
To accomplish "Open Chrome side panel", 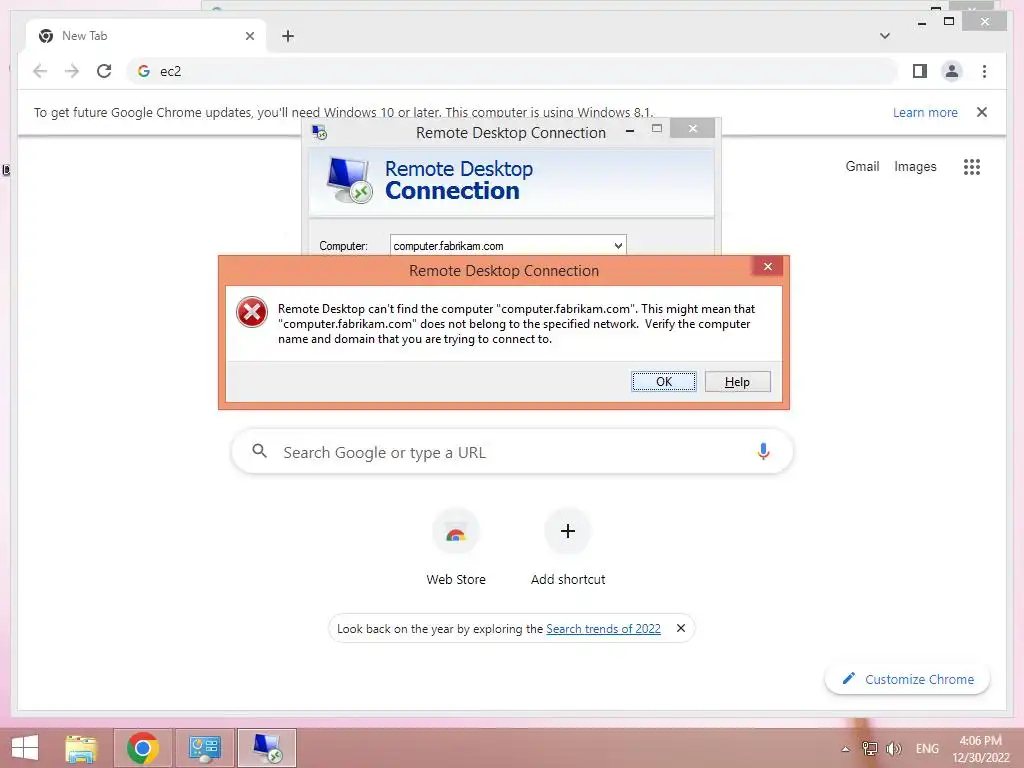I will pos(920,71).
